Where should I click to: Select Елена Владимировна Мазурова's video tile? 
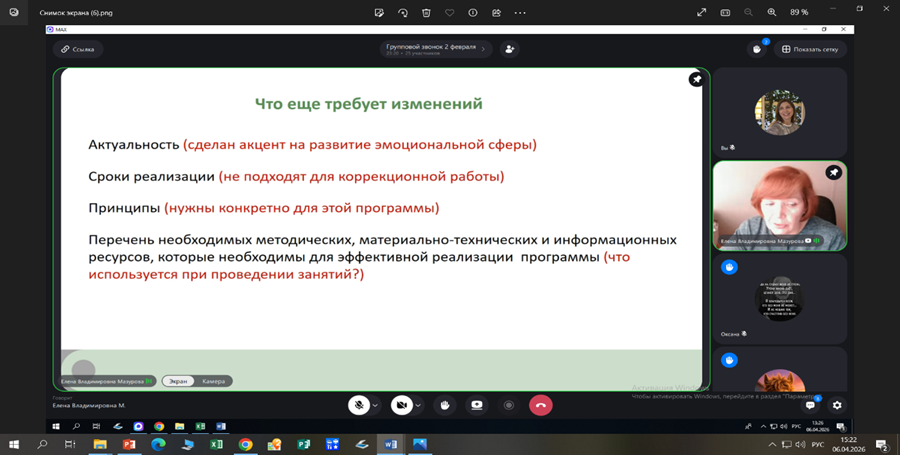point(779,205)
